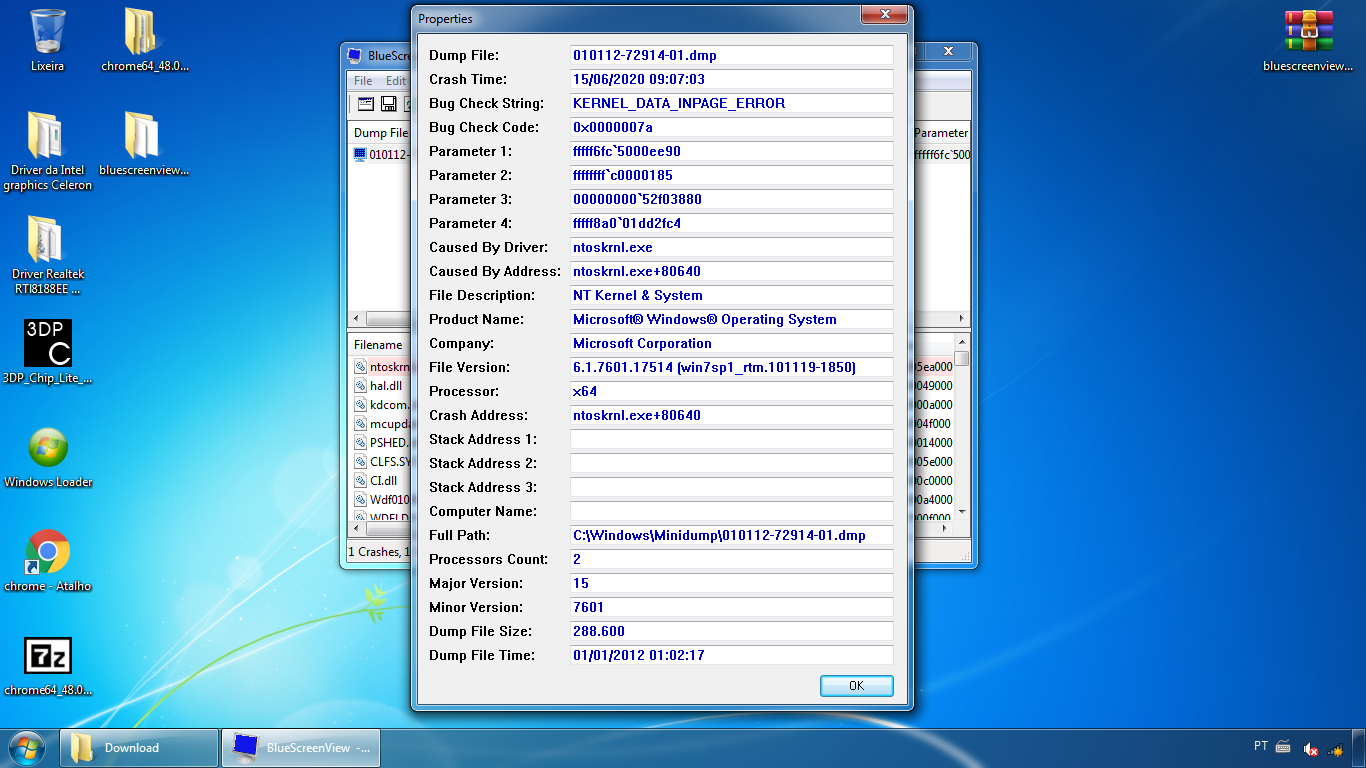Click the Dump File value field

(732, 55)
